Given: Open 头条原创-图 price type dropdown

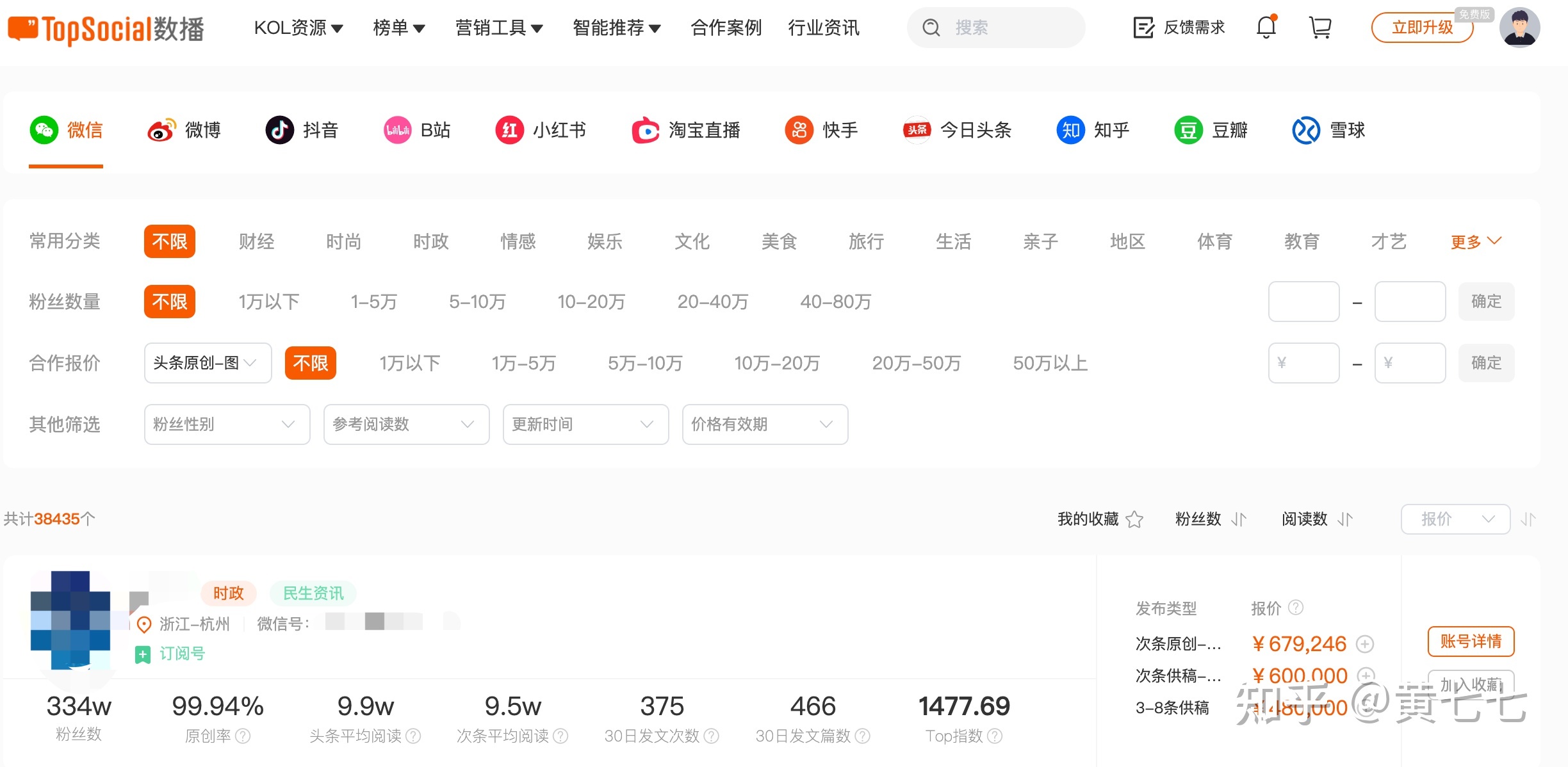Looking at the screenshot, I should 208,363.
